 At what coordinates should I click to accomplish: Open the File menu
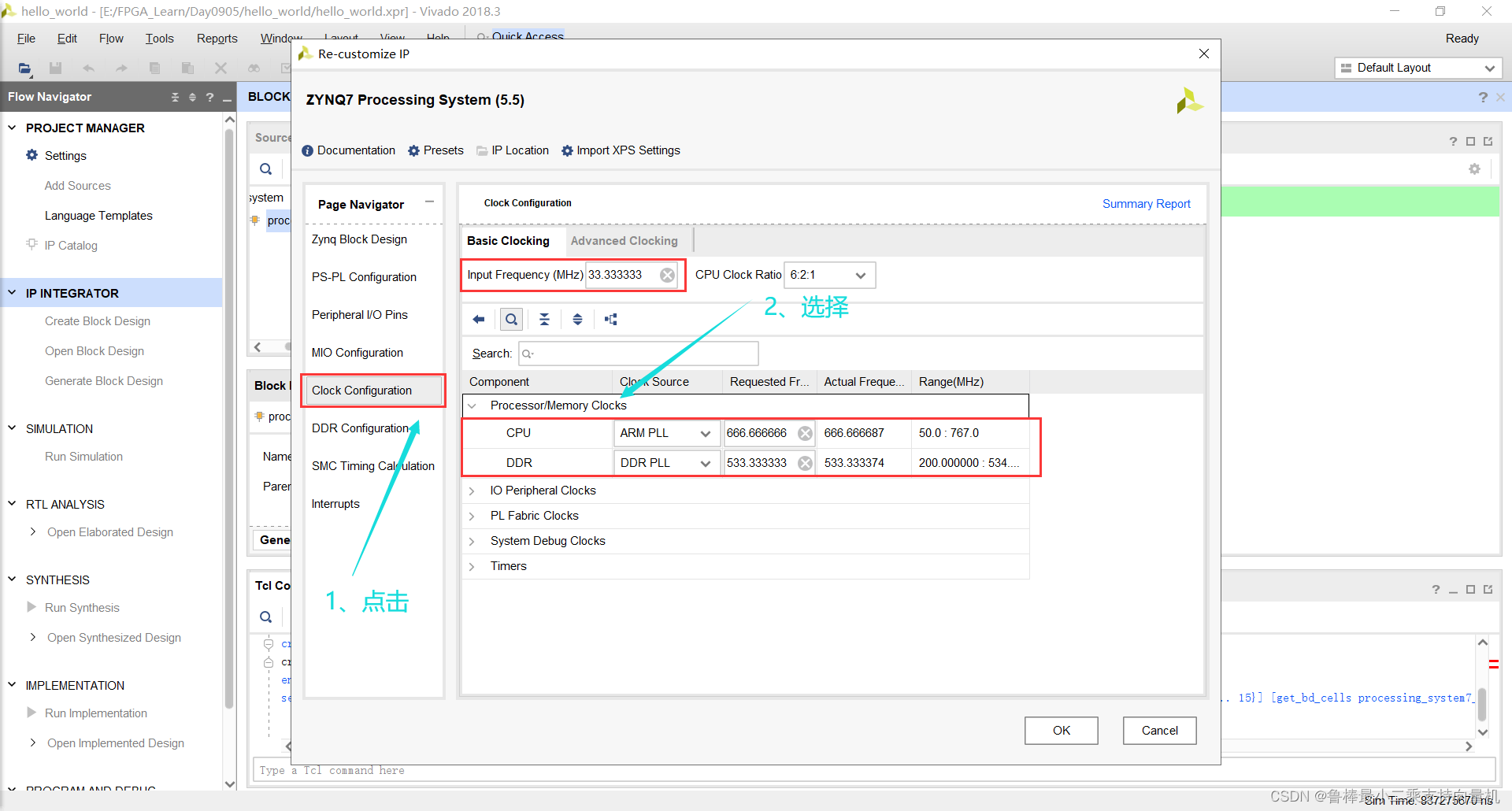(26, 39)
